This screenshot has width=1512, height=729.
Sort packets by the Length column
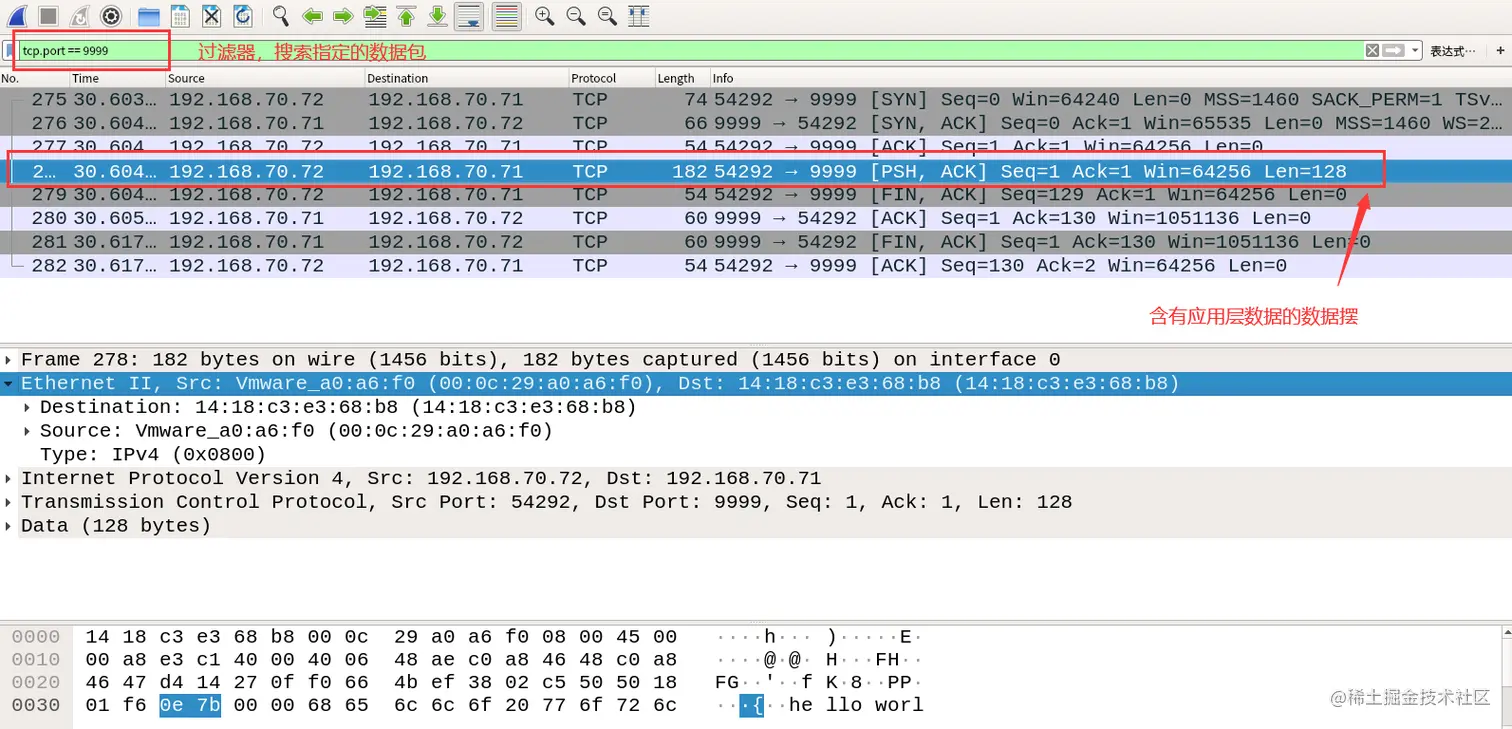coord(682,78)
